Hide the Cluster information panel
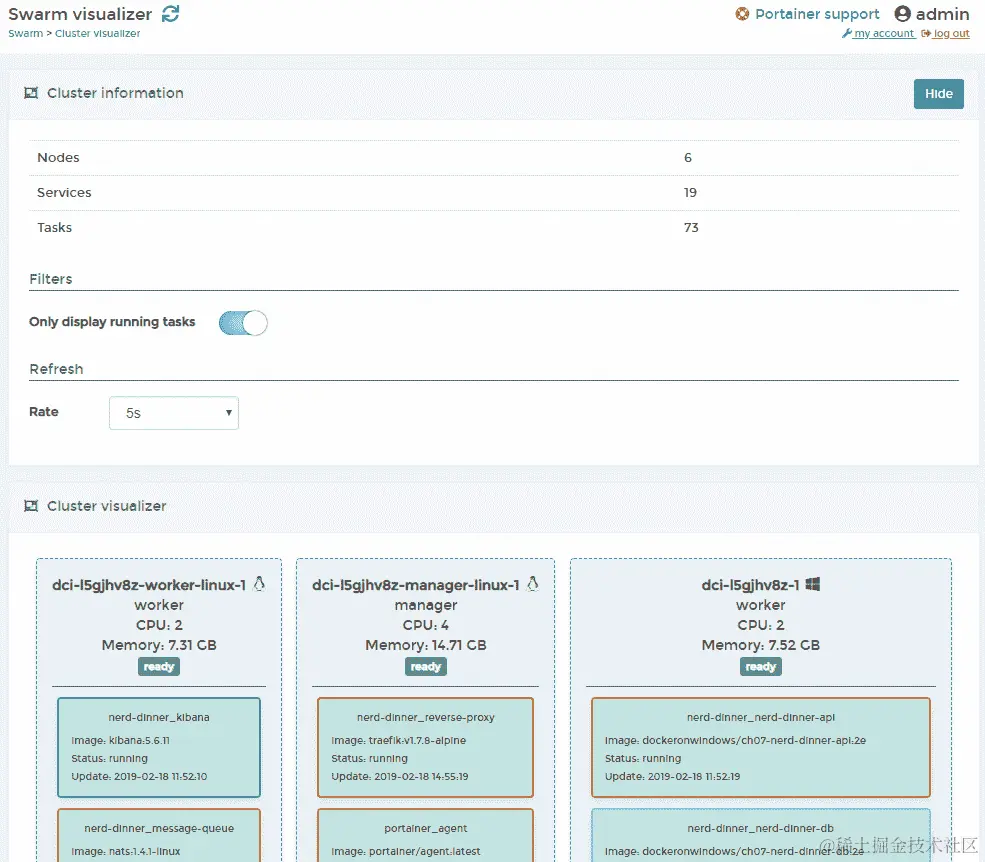This screenshot has width=985, height=862. point(939,94)
